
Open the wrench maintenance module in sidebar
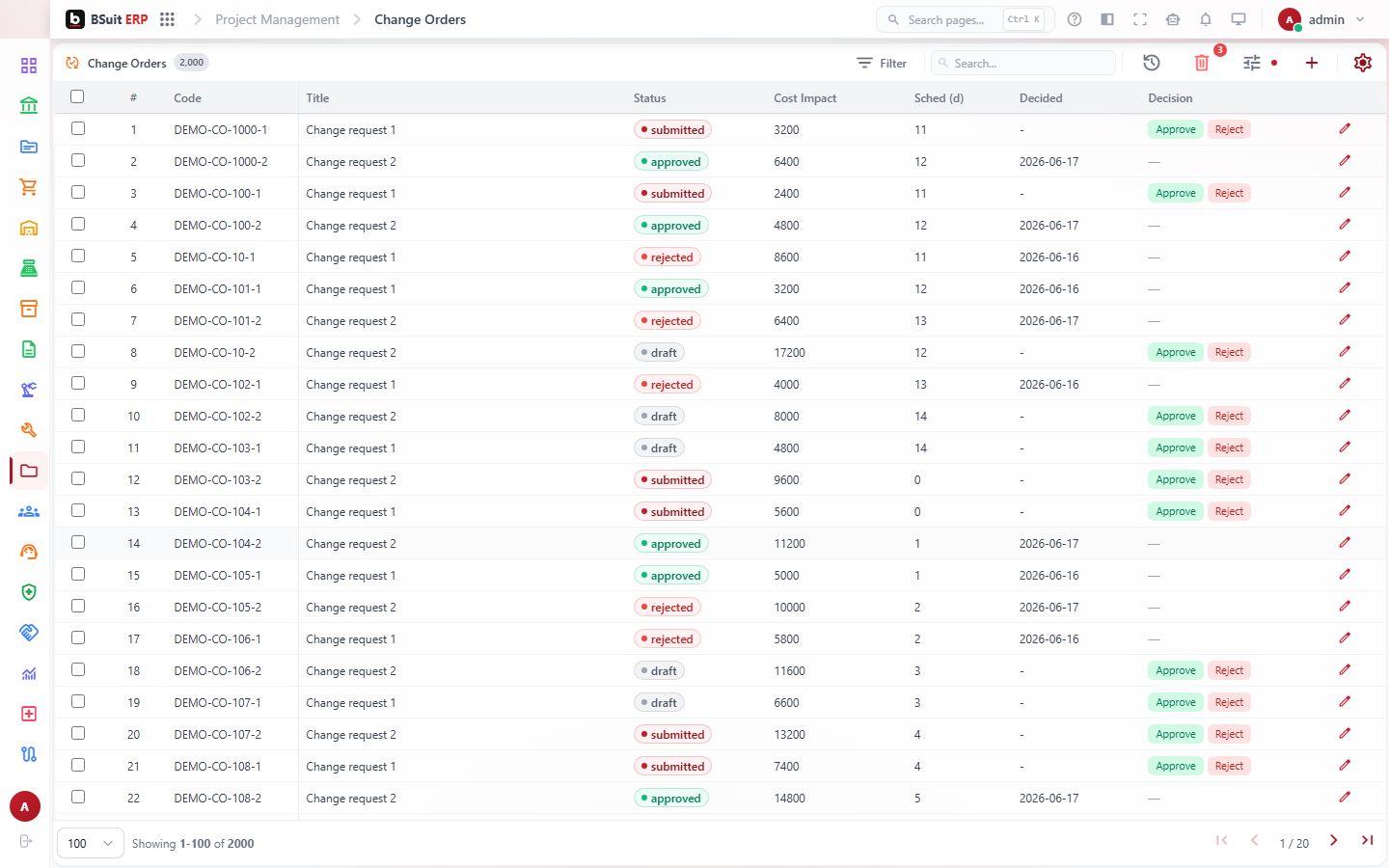(x=29, y=430)
